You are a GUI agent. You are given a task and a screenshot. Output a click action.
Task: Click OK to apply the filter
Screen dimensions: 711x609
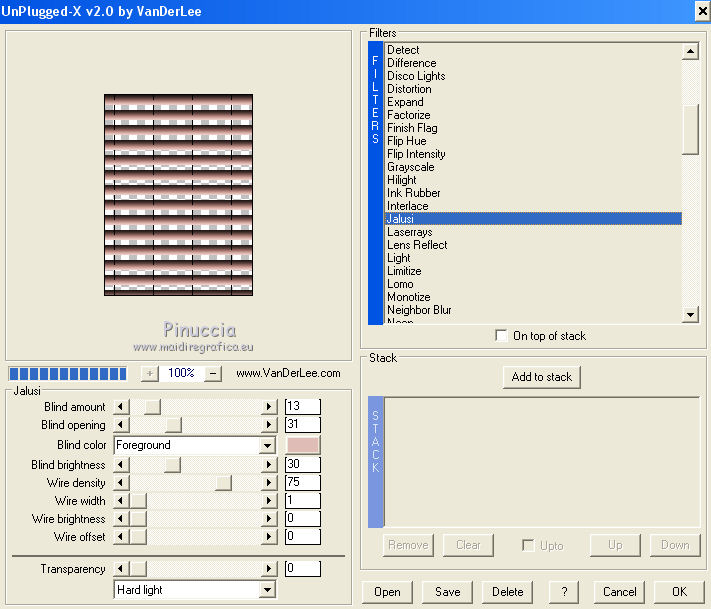(679, 592)
